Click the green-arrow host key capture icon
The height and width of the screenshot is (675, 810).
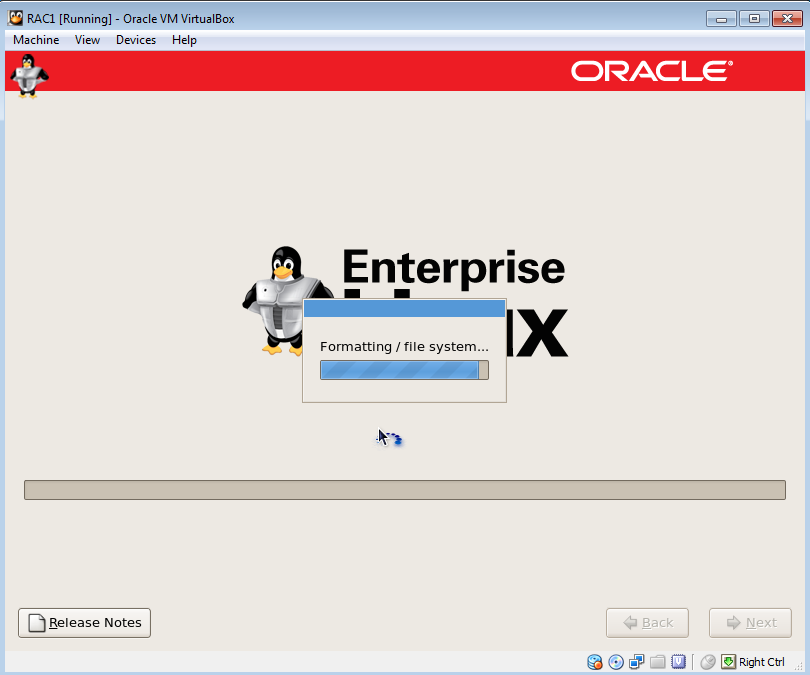[x=728, y=662]
